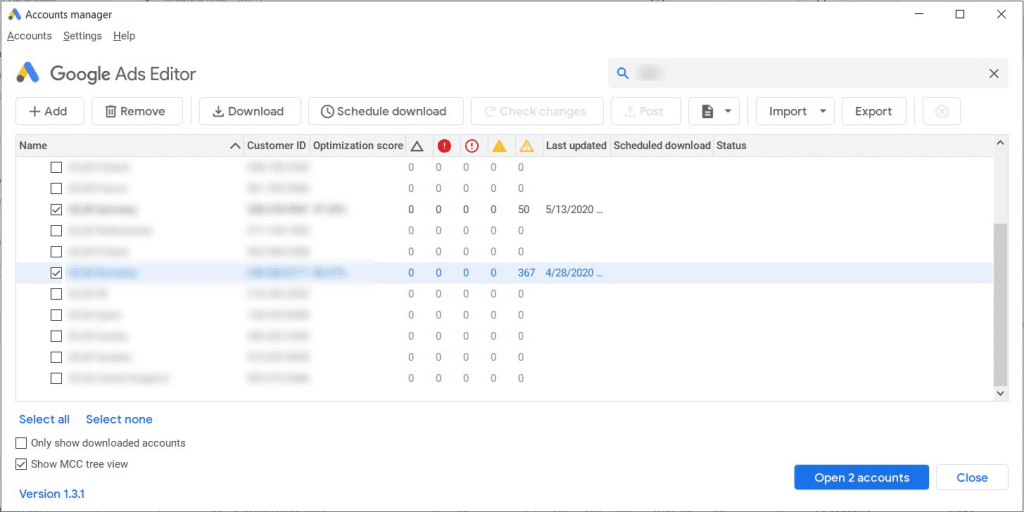Select the cell showing 367 warnings
Image resolution: width=1024 pixels, height=512 pixels.
(x=526, y=273)
